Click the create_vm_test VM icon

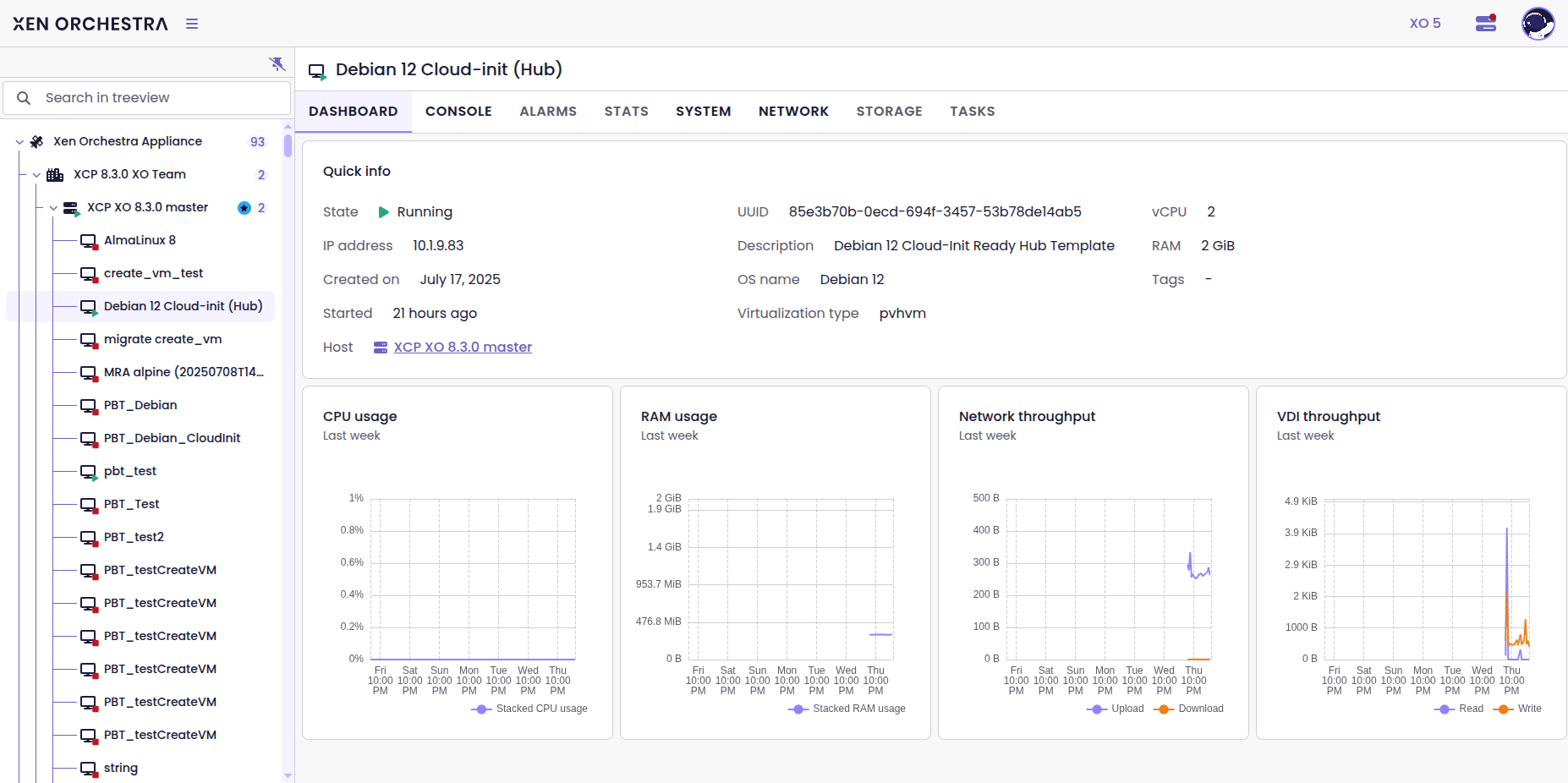point(89,274)
